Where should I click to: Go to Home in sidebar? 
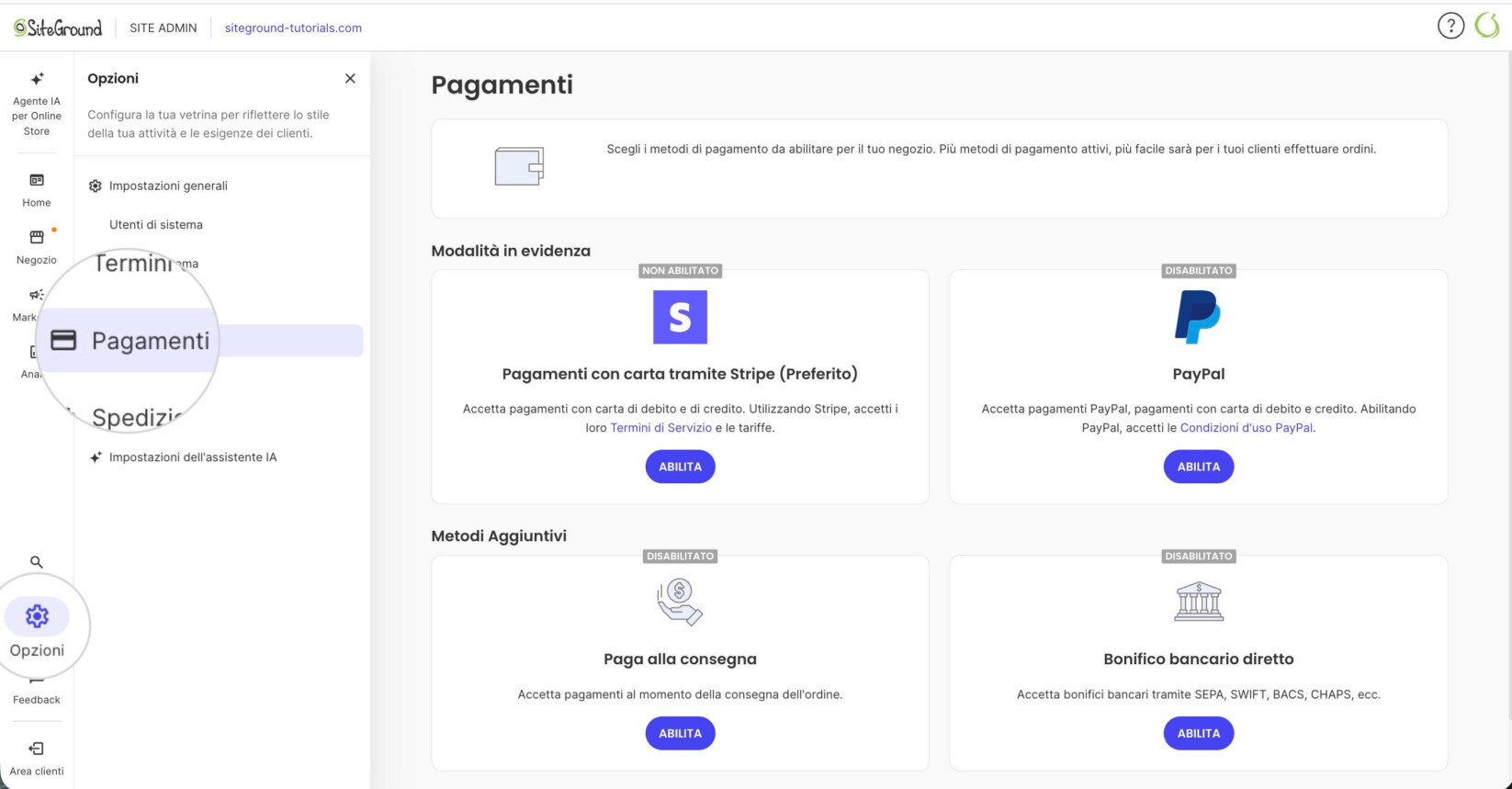[37, 190]
